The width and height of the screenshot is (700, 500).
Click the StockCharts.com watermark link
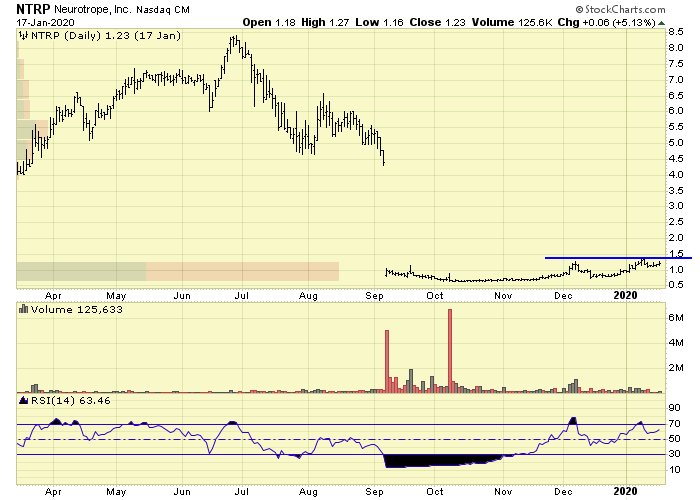pos(621,9)
